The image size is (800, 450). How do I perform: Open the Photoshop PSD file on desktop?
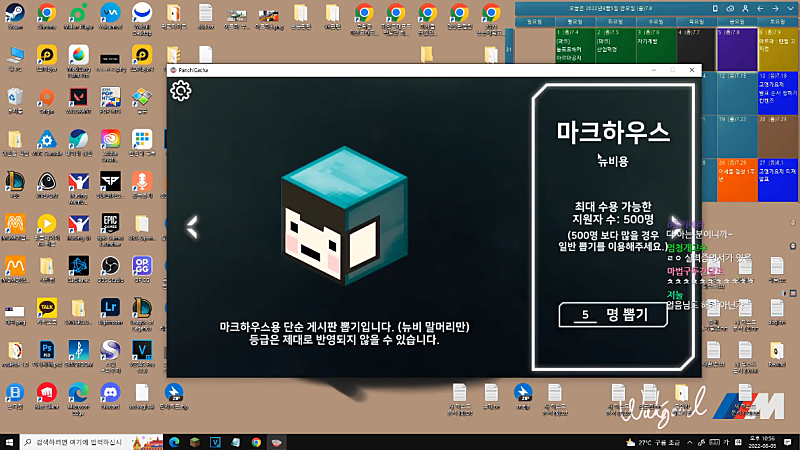[46, 354]
